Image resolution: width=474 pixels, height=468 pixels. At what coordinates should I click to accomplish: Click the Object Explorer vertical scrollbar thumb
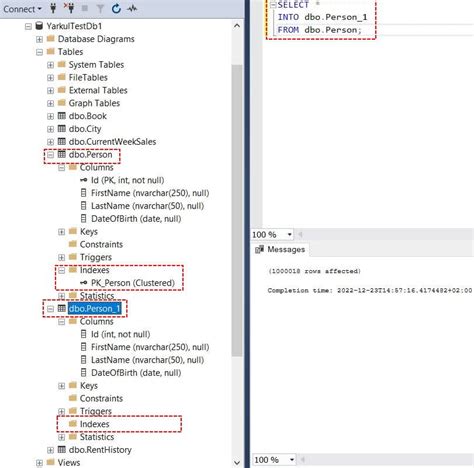click(x=237, y=211)
